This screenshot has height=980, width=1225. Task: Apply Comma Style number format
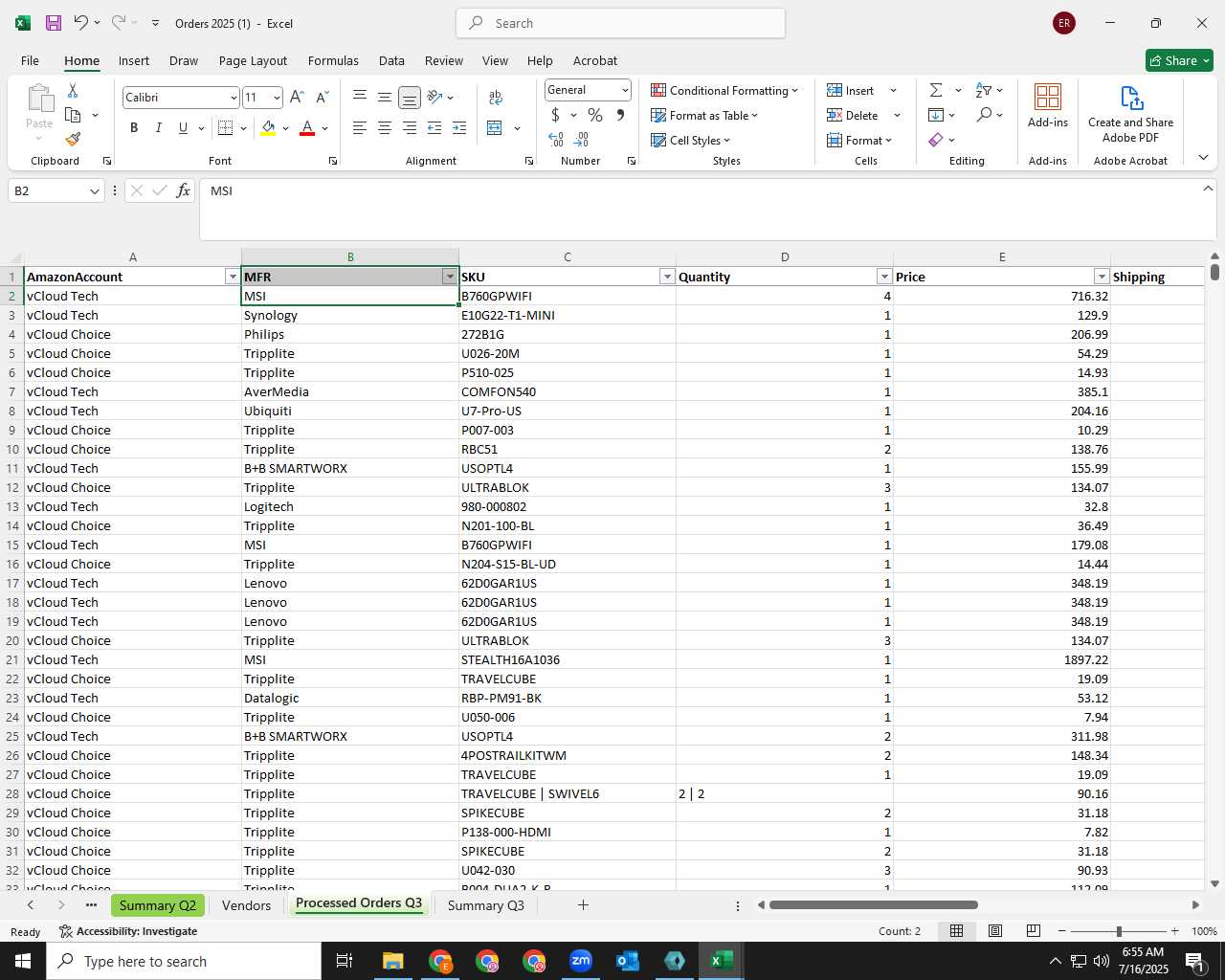[x=620, y=115]
